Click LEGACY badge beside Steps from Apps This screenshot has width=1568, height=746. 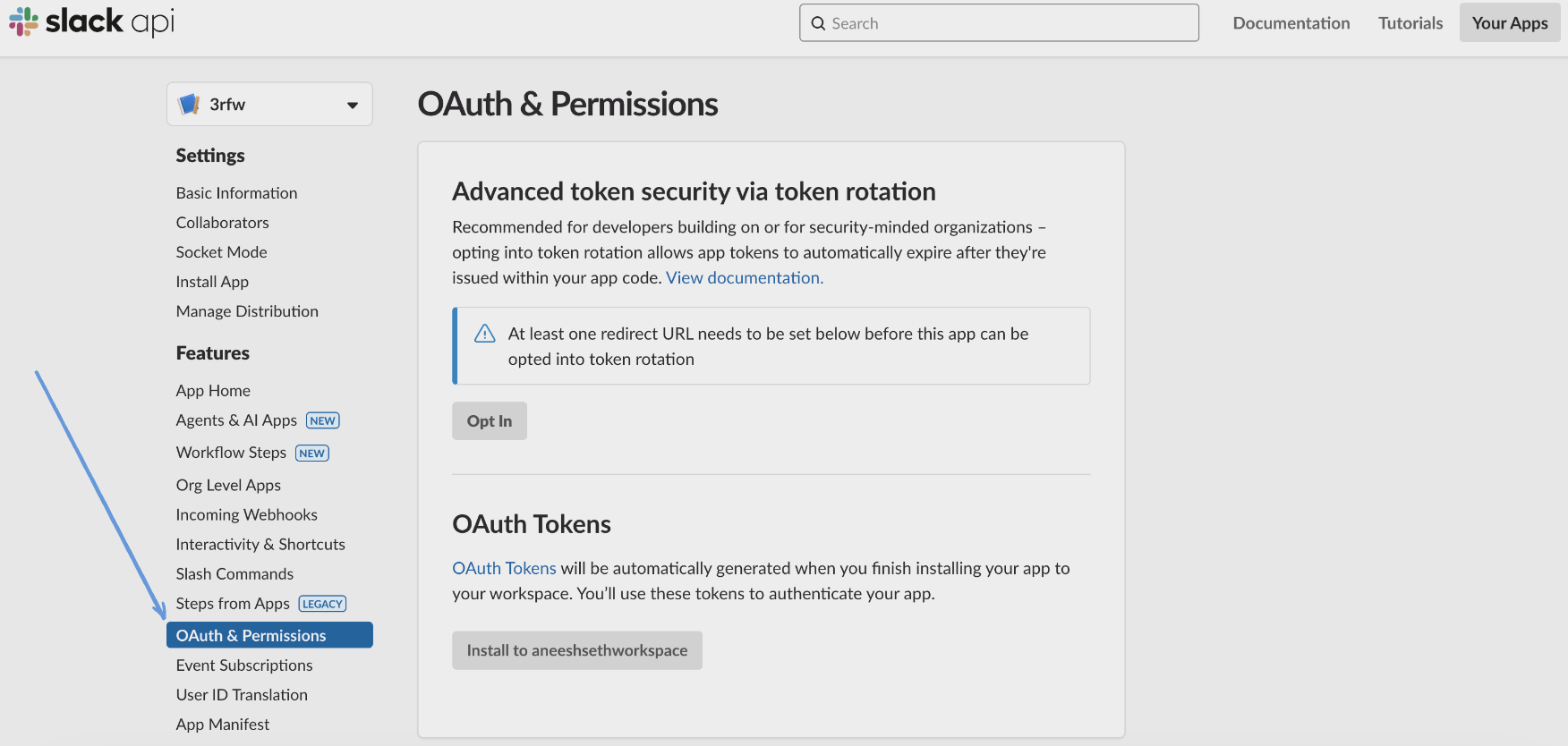(x=322, y=604)
